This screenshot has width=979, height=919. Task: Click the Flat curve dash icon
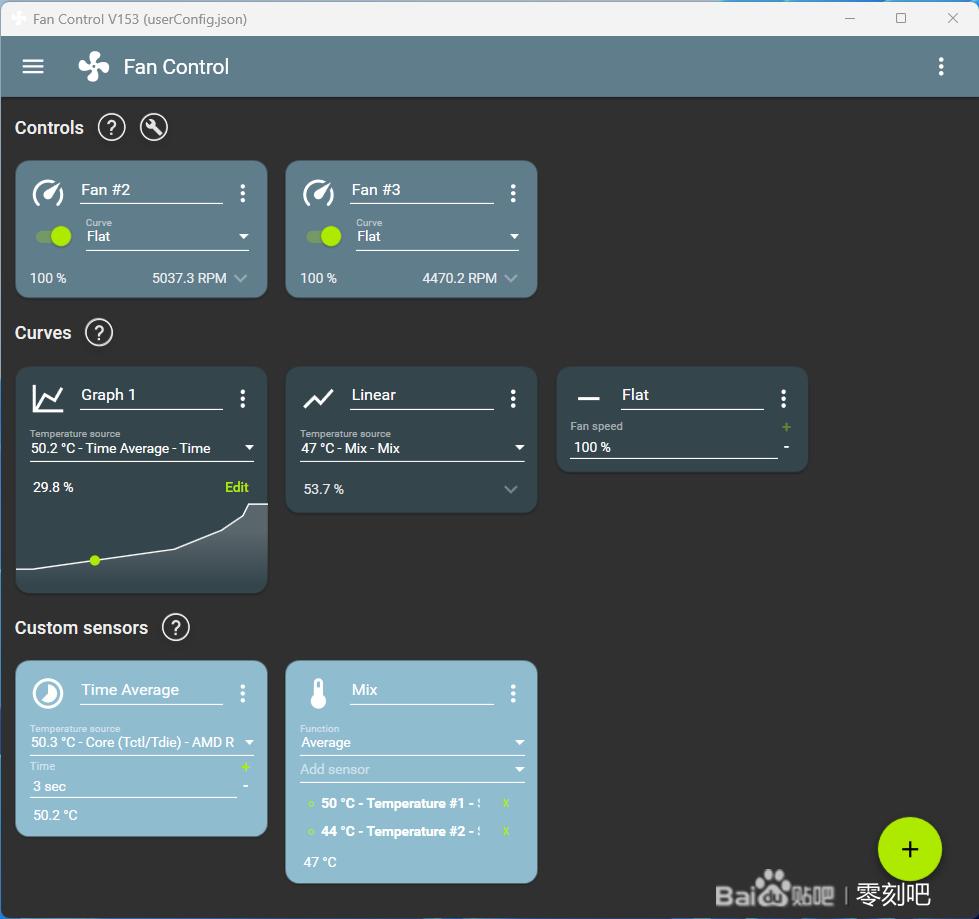click(x=589, y=398)
